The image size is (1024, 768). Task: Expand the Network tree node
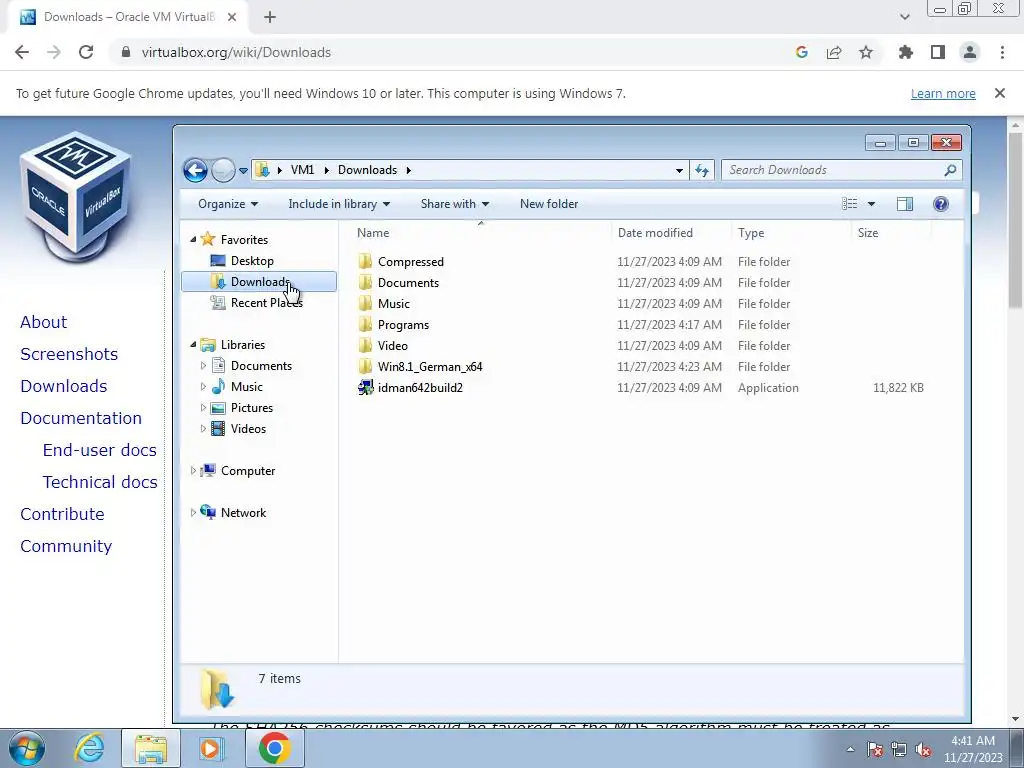(193, 513)
